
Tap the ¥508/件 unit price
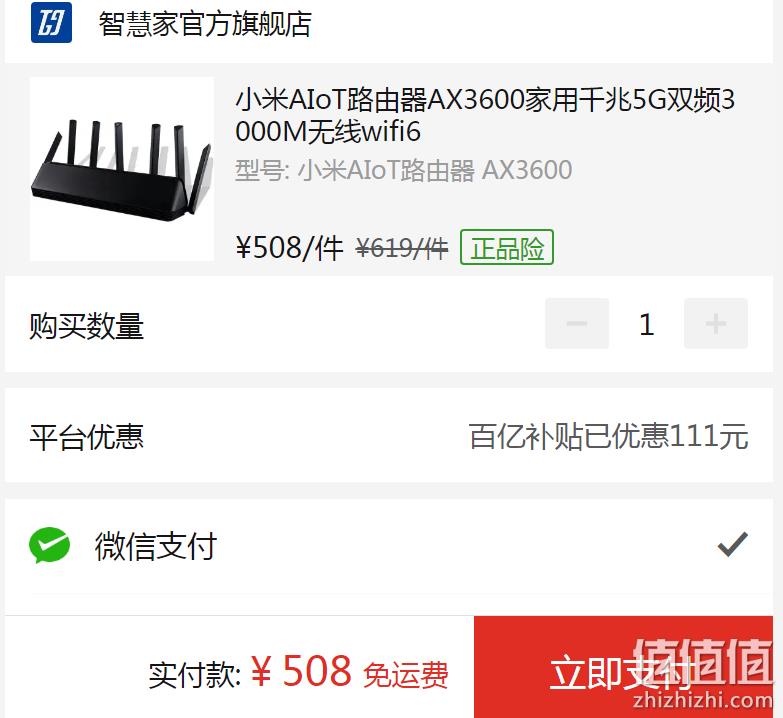coord(290,247)
